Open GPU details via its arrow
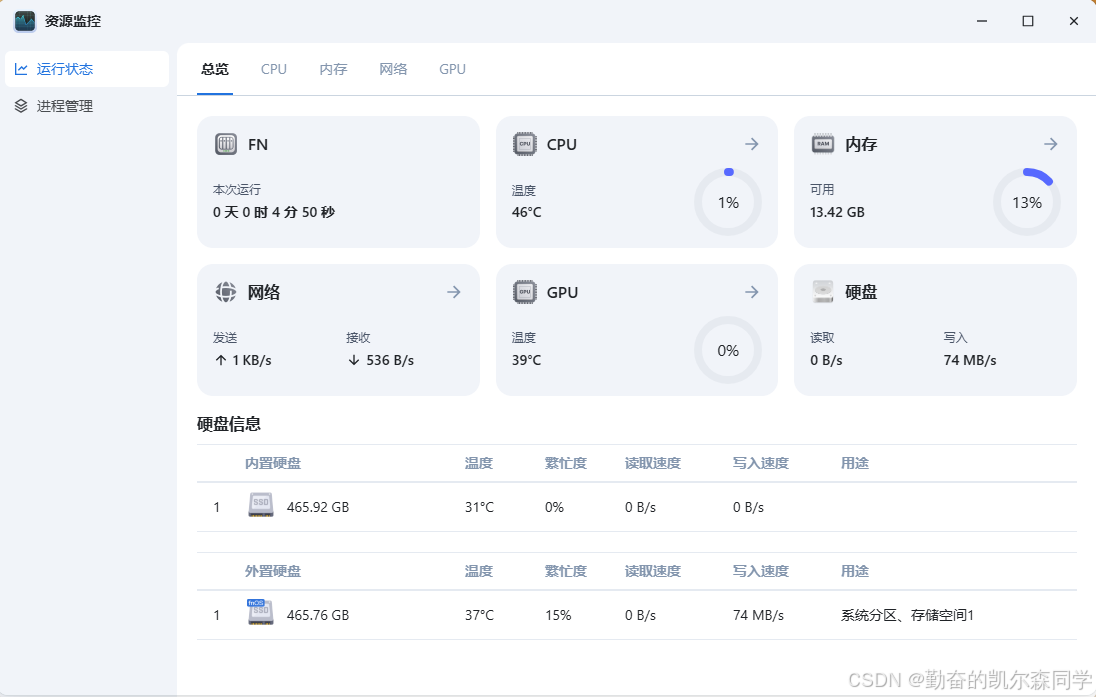This screenshot has height=697, width=1096. pyautogui.click(x=751, y=292)
